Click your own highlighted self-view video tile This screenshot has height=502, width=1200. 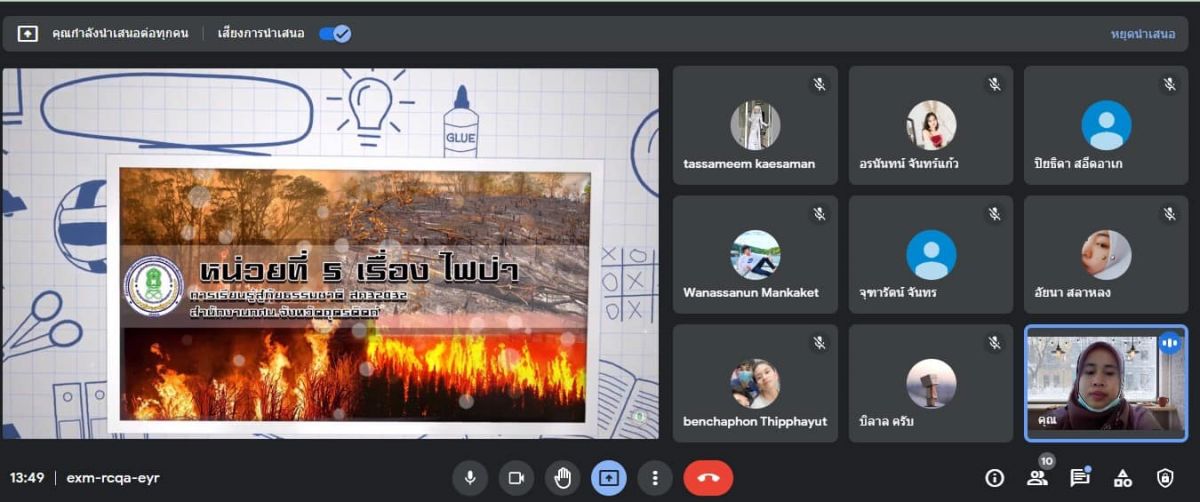(1105, 384)
